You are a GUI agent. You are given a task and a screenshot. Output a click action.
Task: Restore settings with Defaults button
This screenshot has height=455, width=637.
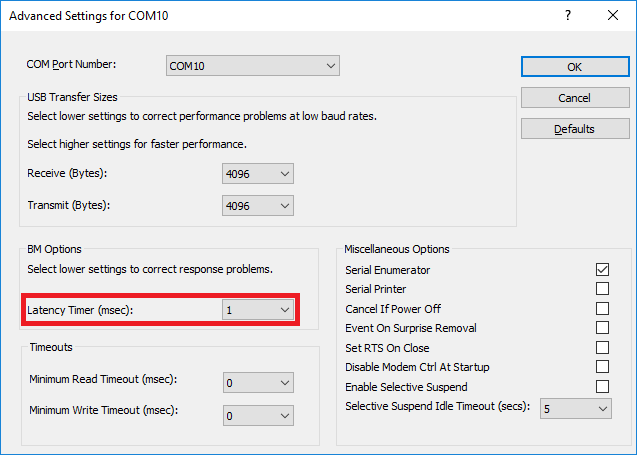click(574, 129)
